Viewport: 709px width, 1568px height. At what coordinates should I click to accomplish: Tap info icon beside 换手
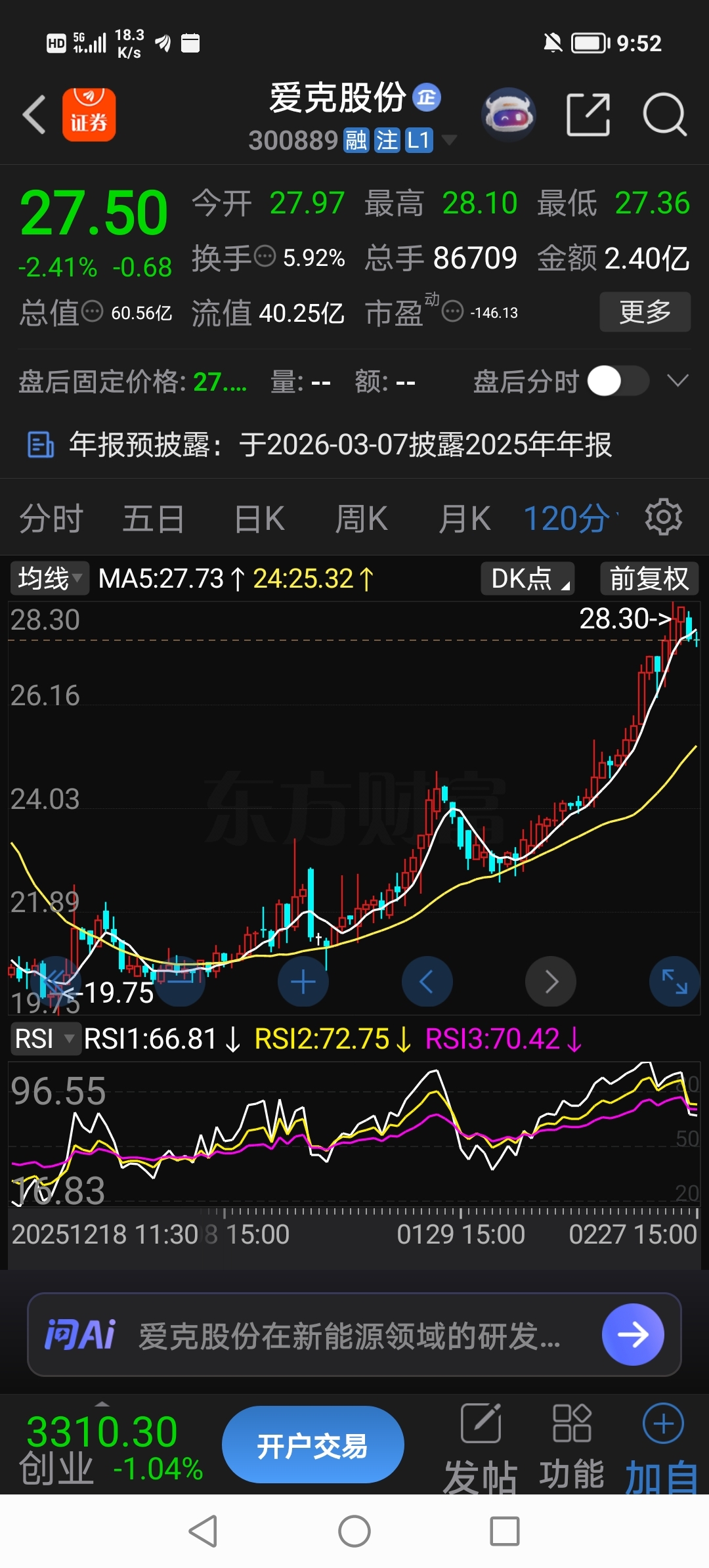point(265,256)
